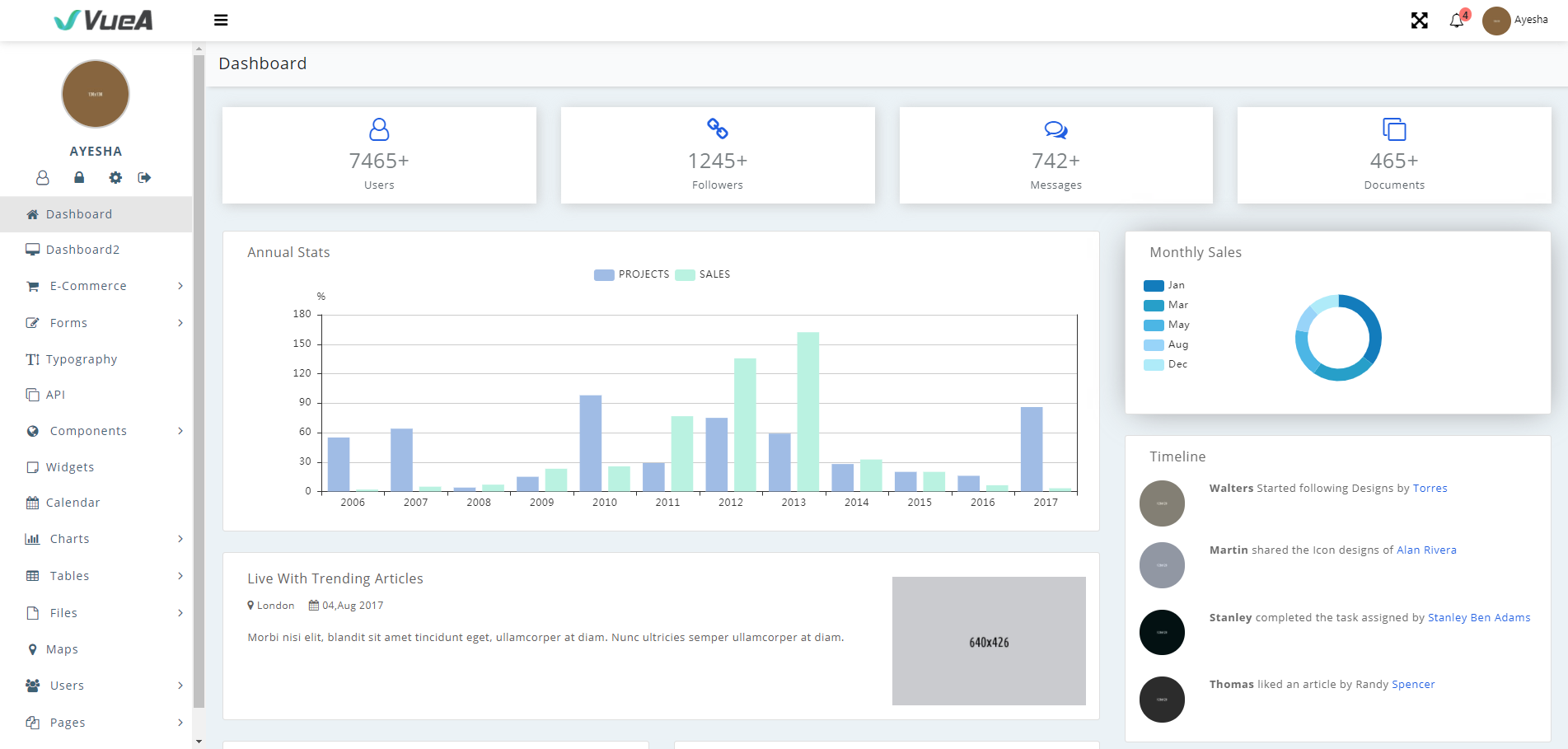Open the Spencer link in Timeline
The image size is (1568, 749).
click(x=1414, y=685)
